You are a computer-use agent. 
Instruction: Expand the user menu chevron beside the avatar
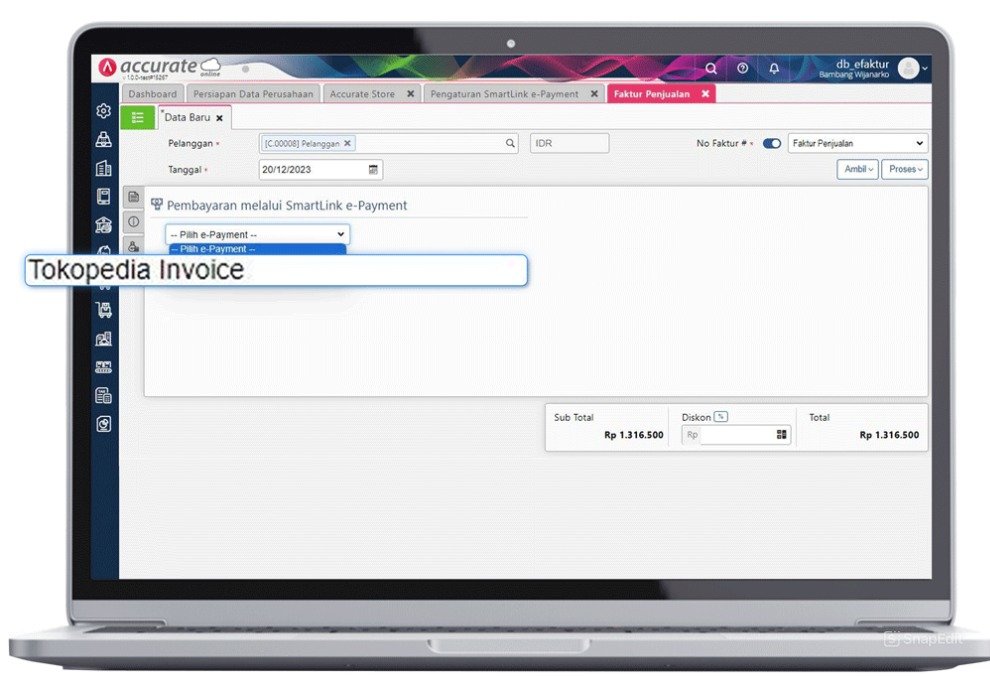tap(924, 68)
